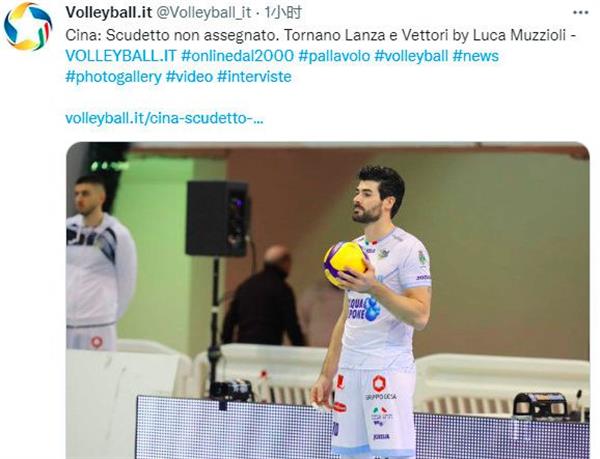Open the attached volleyball player photo
Image resolution: width=600 pixels, height=459 pixels.
[x=328, y=300]
